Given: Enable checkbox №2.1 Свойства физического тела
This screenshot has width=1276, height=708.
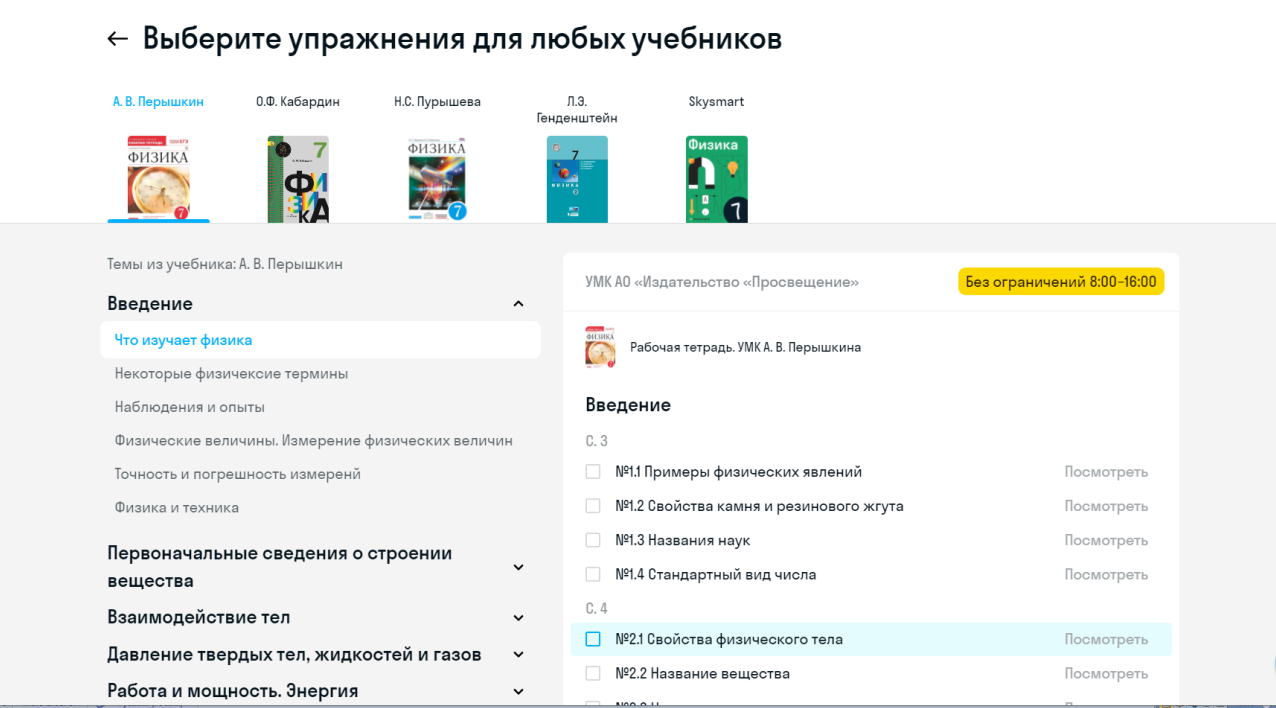Looking at the screenshot, I should 593,639.
